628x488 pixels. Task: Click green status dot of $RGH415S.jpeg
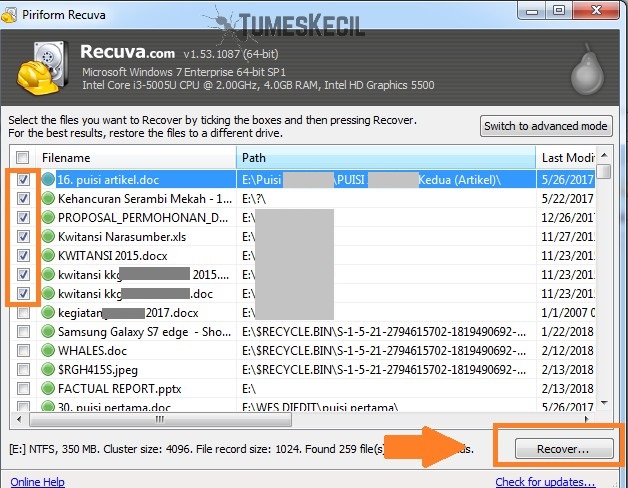tap(48, 369)
